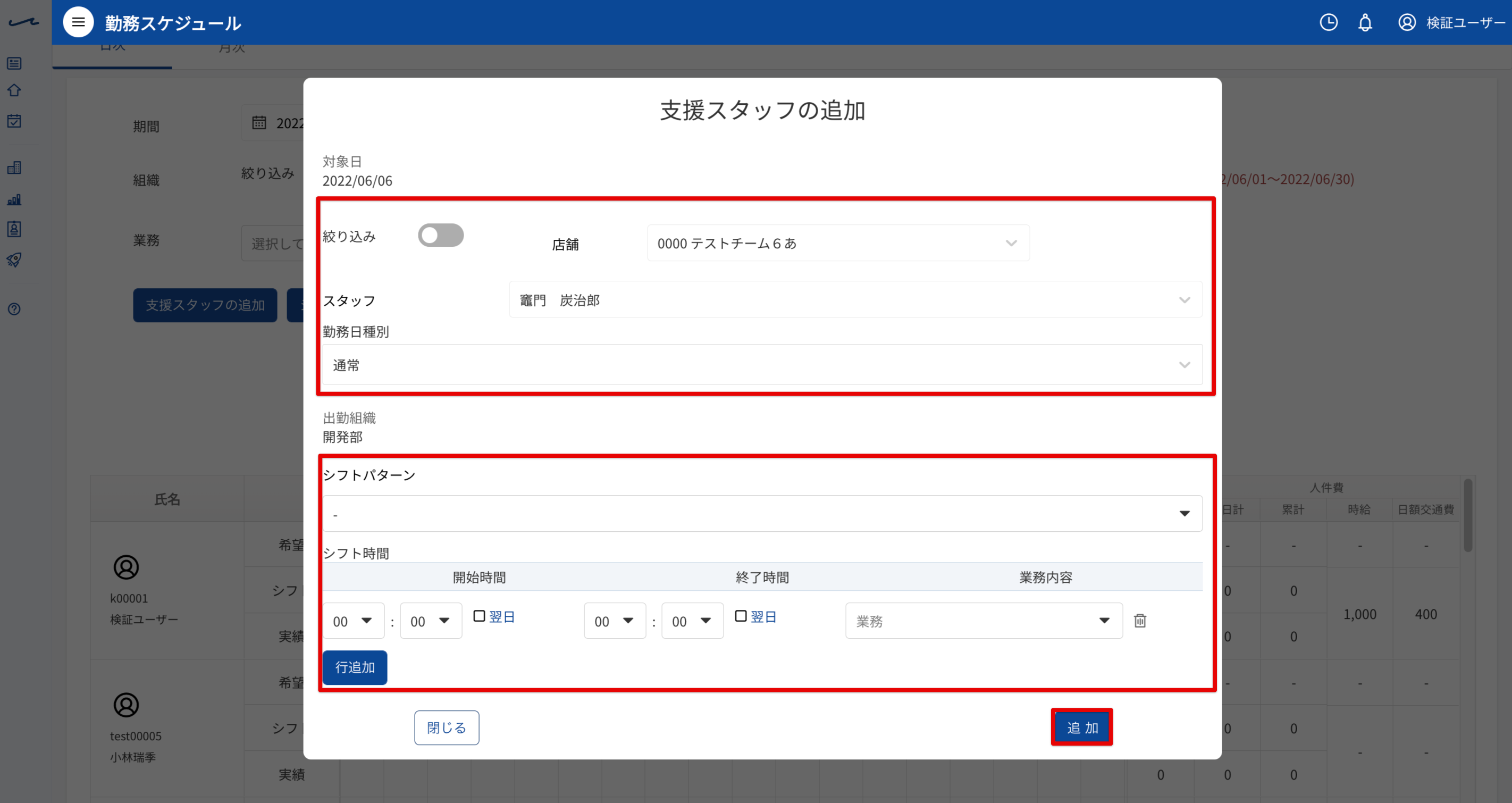Open the 業務 content dropdown in the shift row

(x=984, y=621)
